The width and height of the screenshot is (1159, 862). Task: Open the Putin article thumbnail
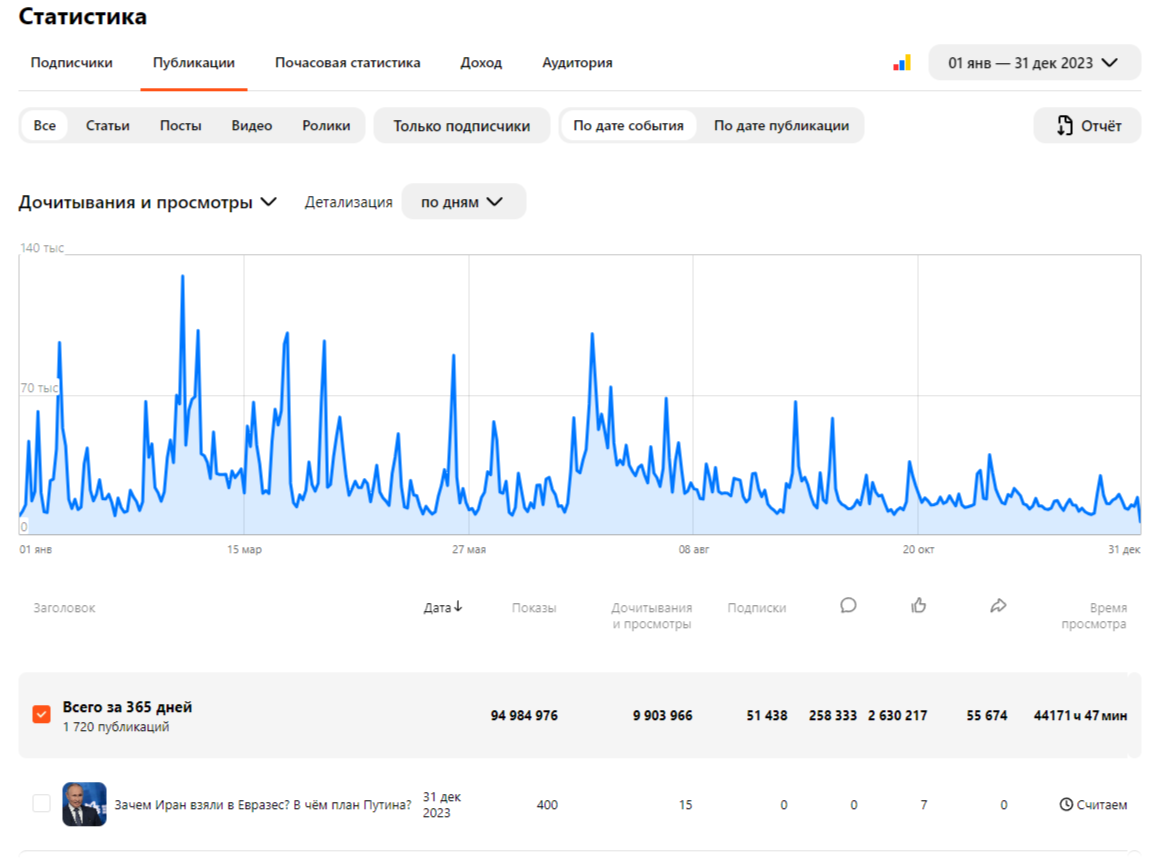[x=84, y=804]
